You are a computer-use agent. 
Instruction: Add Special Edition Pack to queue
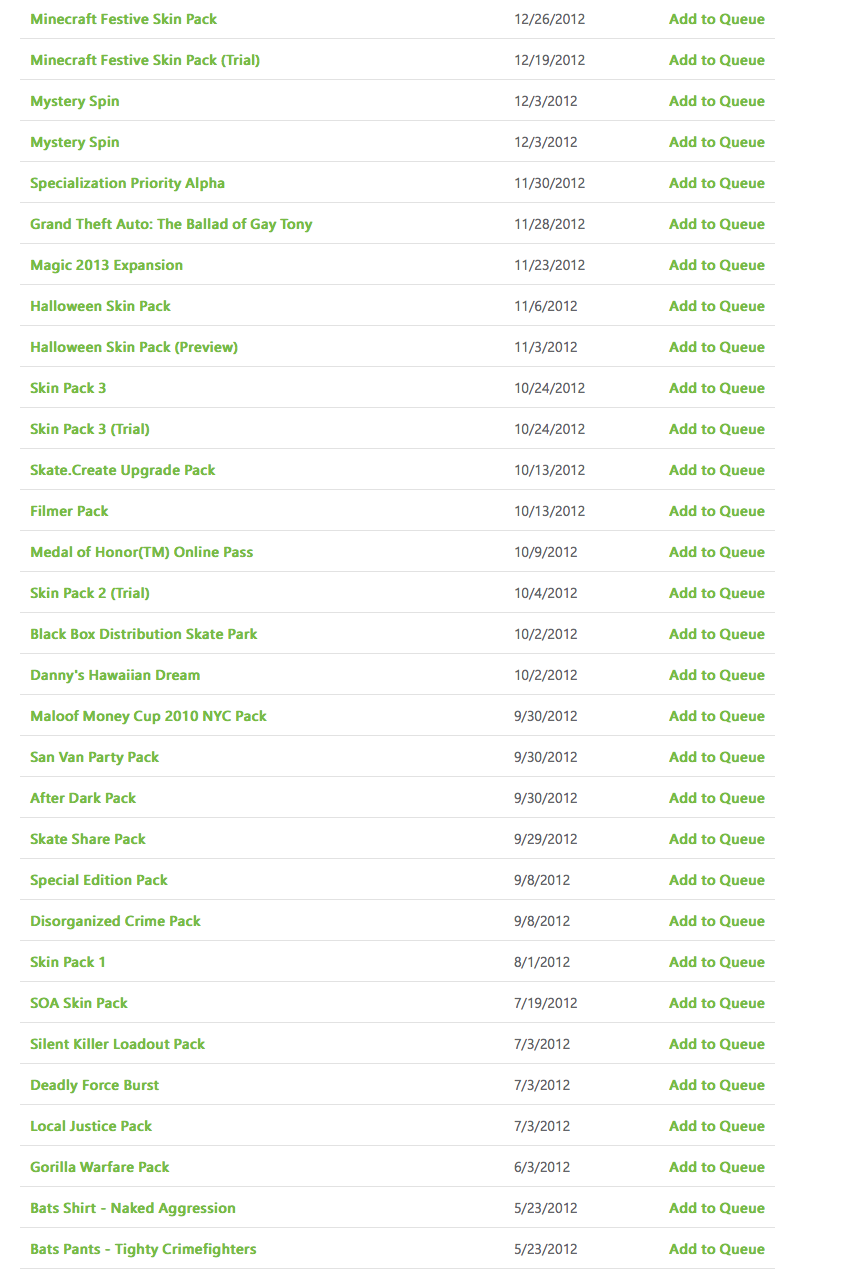pyautogui.click(x=717, y=880)
